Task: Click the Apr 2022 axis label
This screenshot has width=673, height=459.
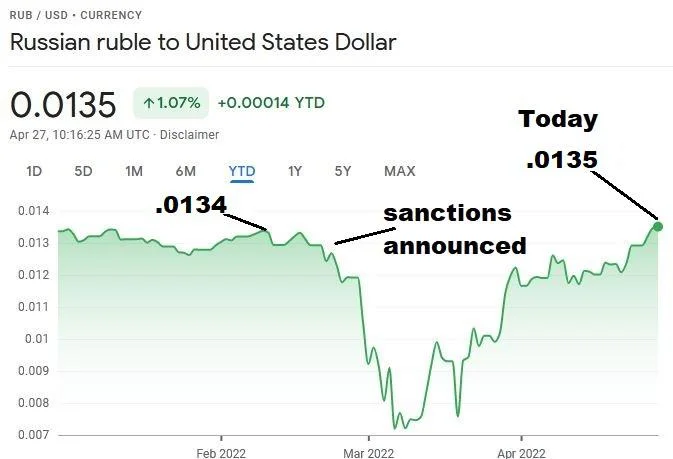Action: 521,451
